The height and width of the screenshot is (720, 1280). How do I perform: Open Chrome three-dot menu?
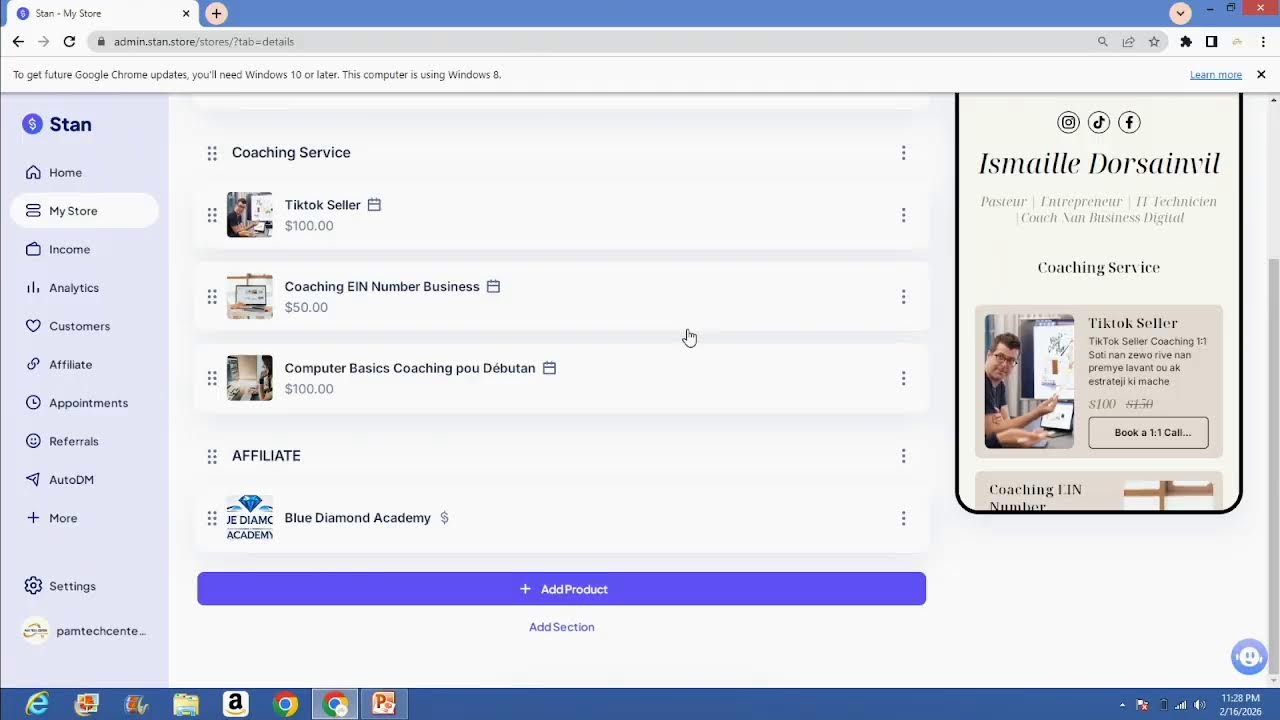[x=1263, y=42]
